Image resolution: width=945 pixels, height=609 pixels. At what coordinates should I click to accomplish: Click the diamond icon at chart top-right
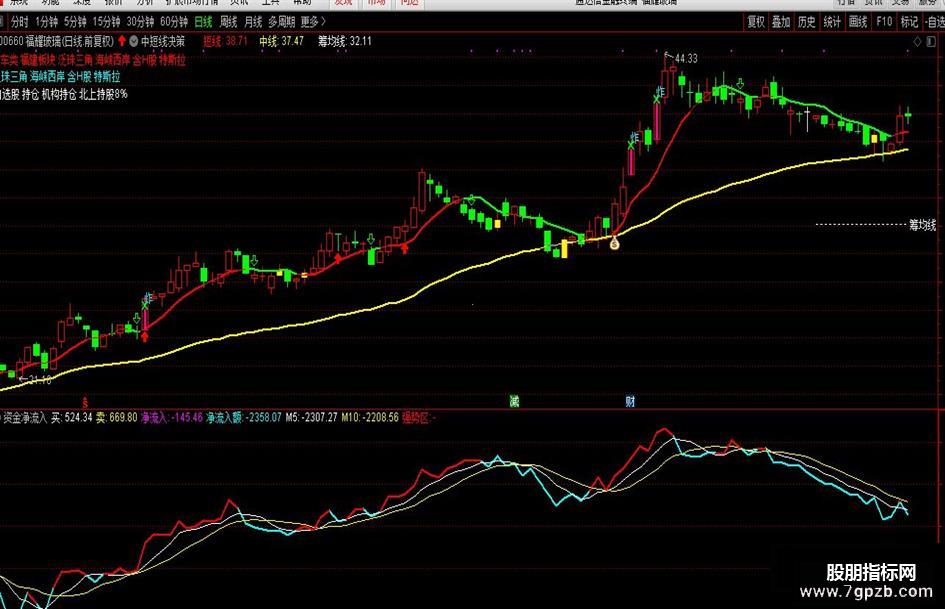[918, 42]
